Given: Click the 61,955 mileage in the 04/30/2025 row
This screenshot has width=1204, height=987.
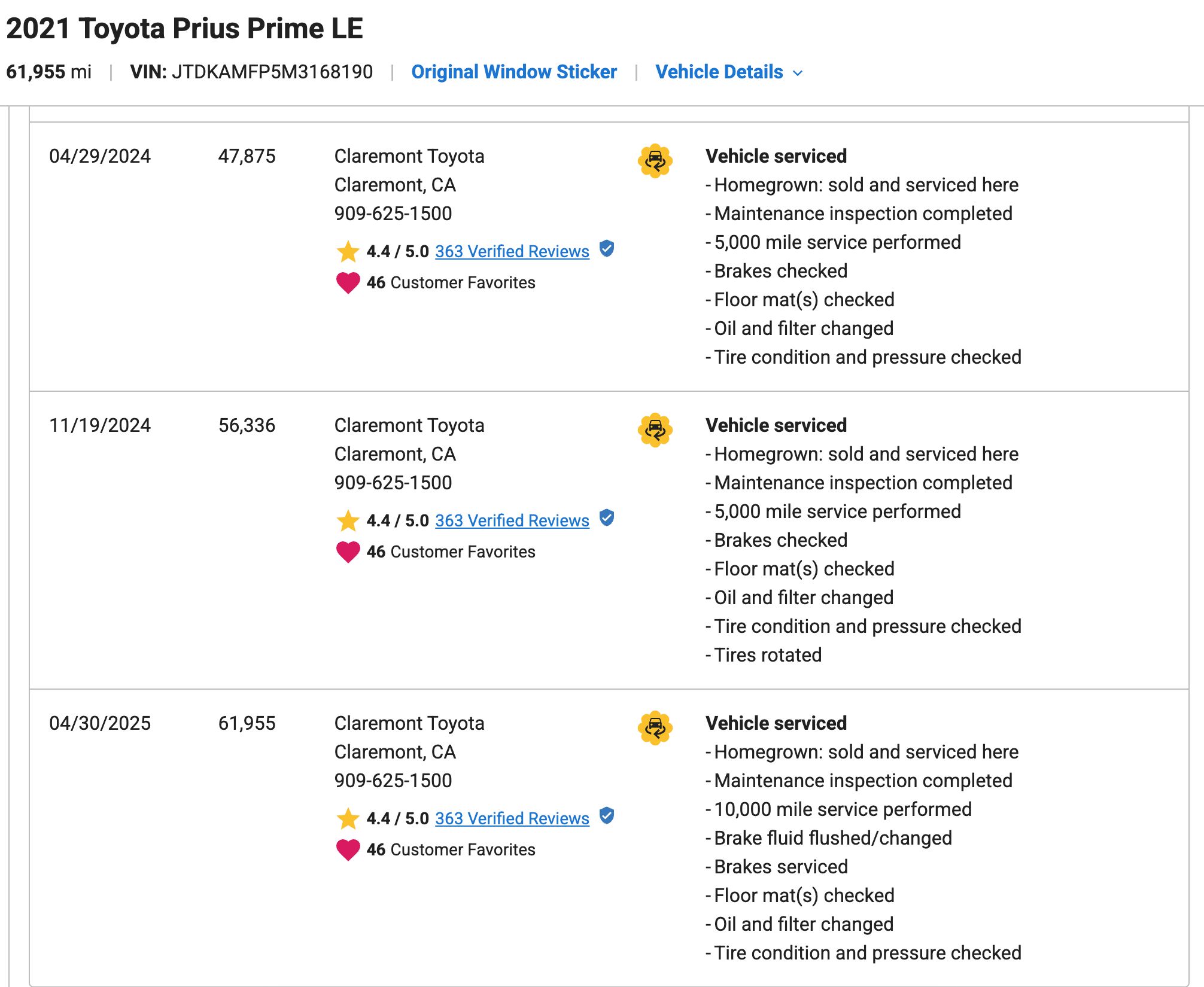Looking at the screenshot, I should (247, 723).
